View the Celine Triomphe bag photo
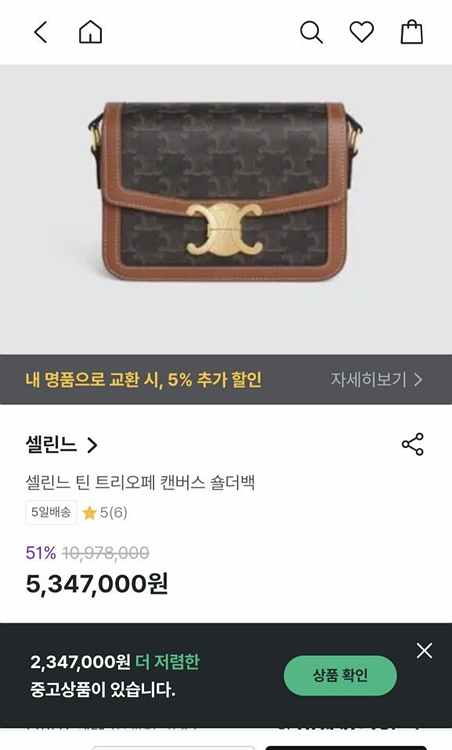The image size is (452, 750). pyautogui.click(x=224, y=191)
